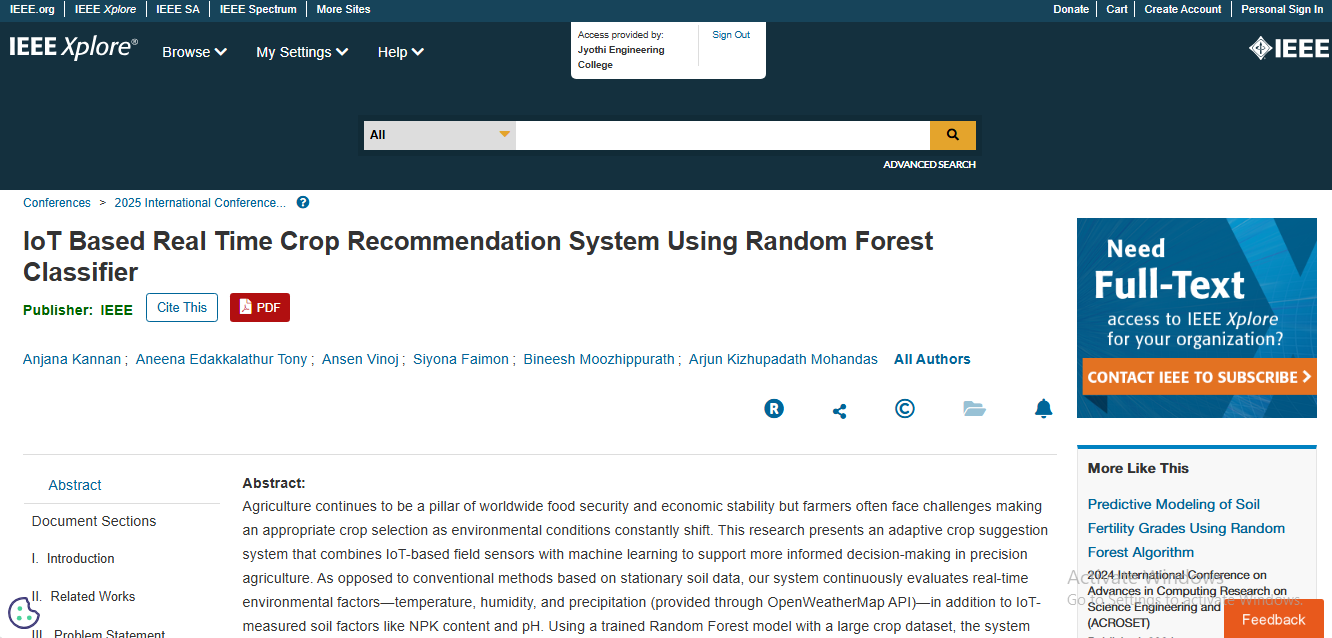Open the All Authors link
The image size is (1332, 638).
(x=931, y=359)
